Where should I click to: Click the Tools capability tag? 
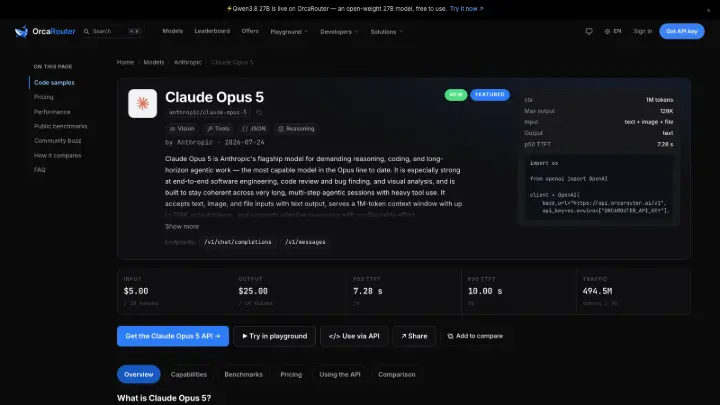point(218,129)
